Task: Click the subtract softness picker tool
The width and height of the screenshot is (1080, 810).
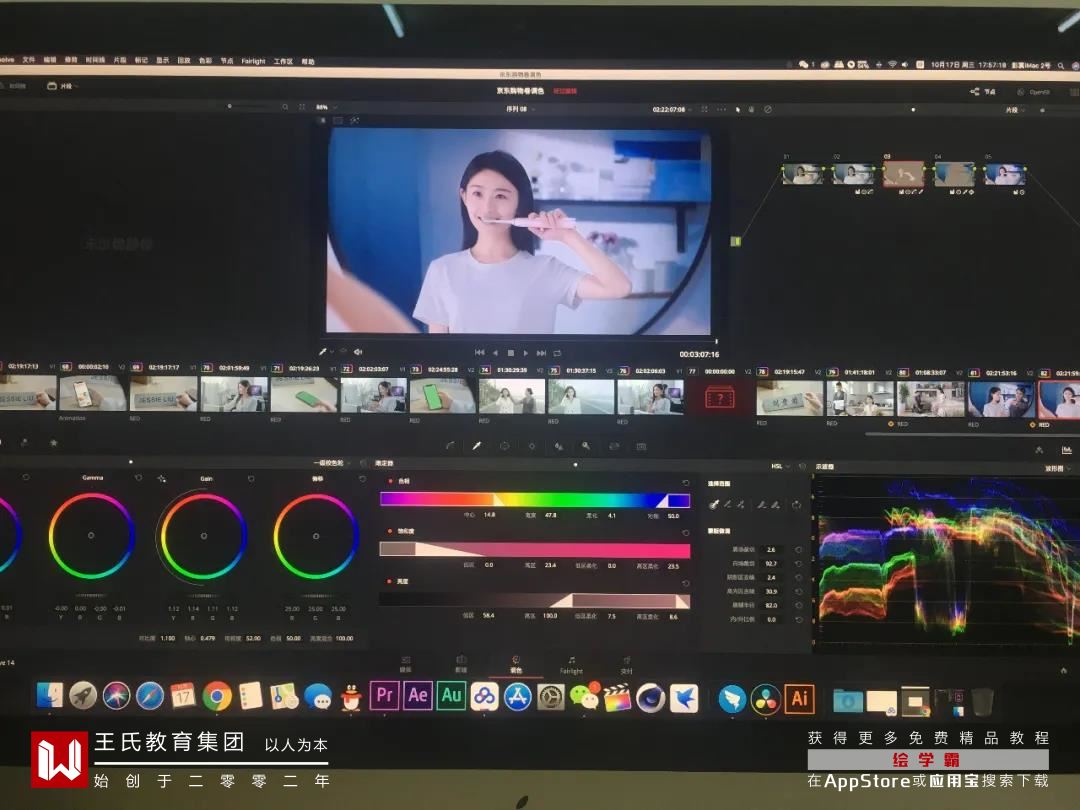Action: [x=762, y=504]
